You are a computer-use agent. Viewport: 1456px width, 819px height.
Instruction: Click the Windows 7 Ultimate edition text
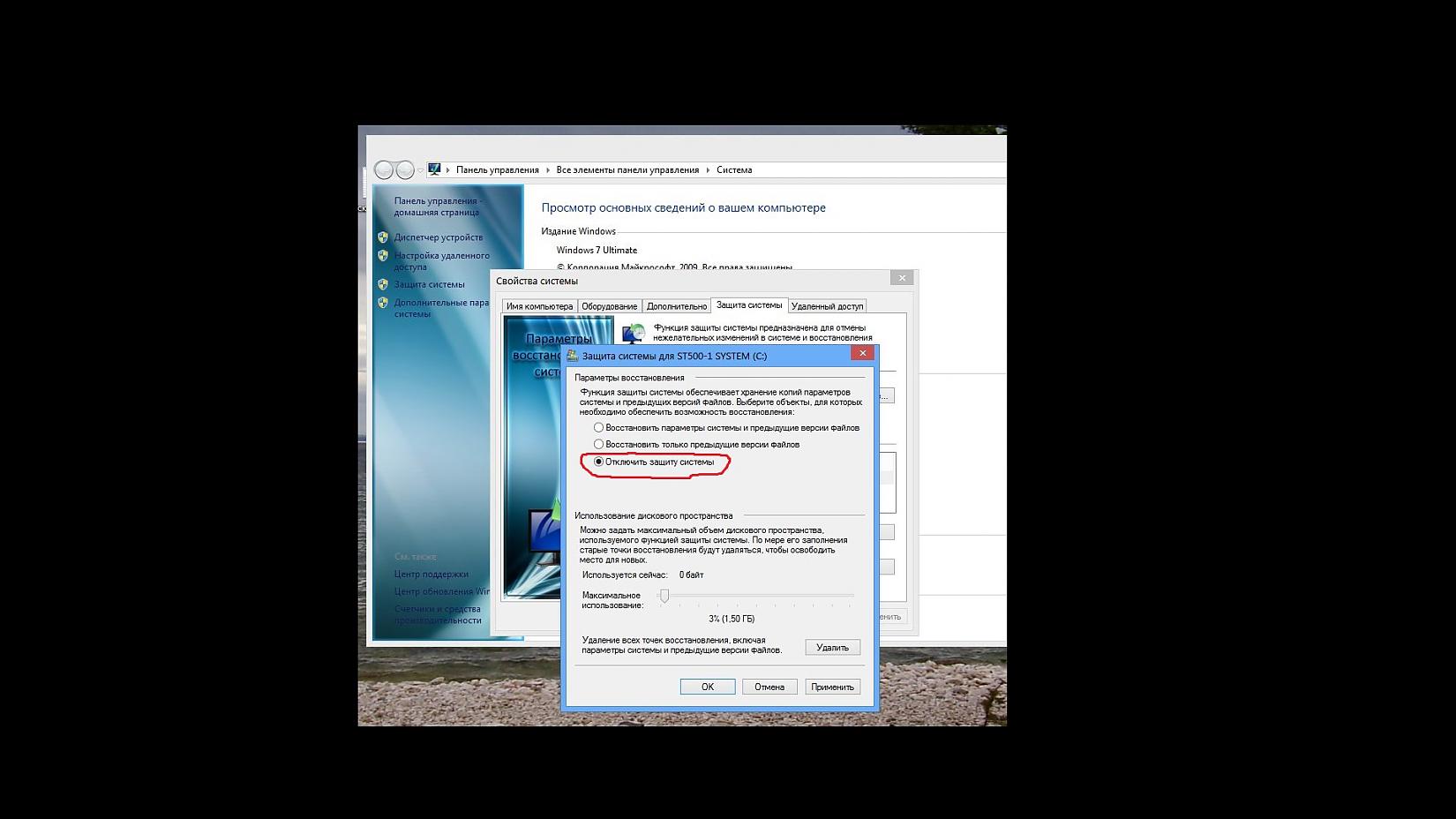pos(597,251)
